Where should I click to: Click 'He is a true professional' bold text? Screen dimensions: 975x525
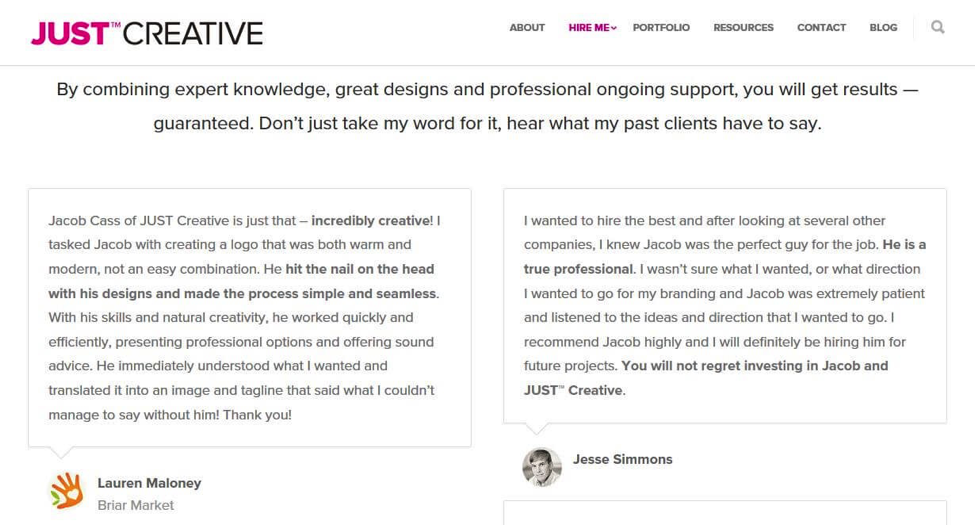pos(724,257)
